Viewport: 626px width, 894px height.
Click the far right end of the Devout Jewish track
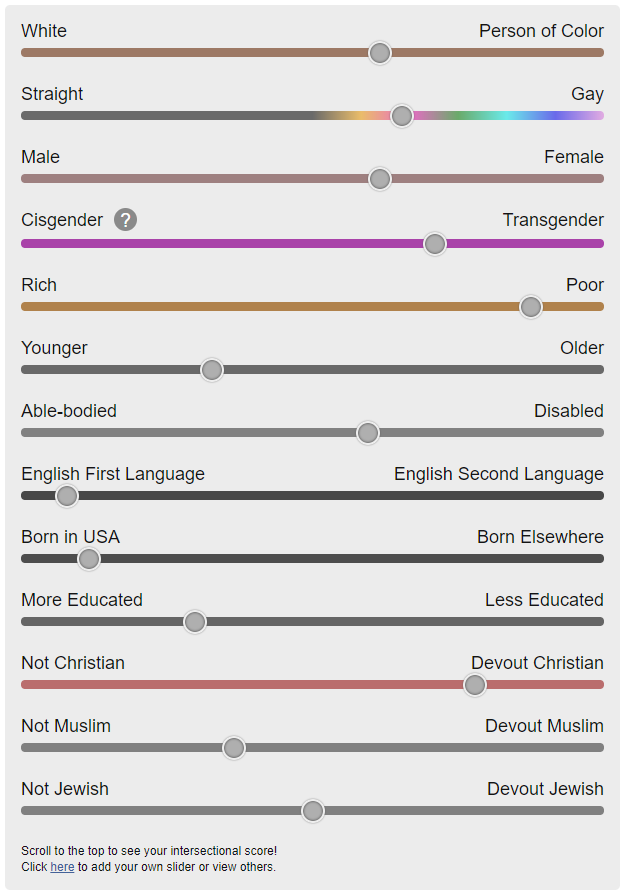(600, 811)
